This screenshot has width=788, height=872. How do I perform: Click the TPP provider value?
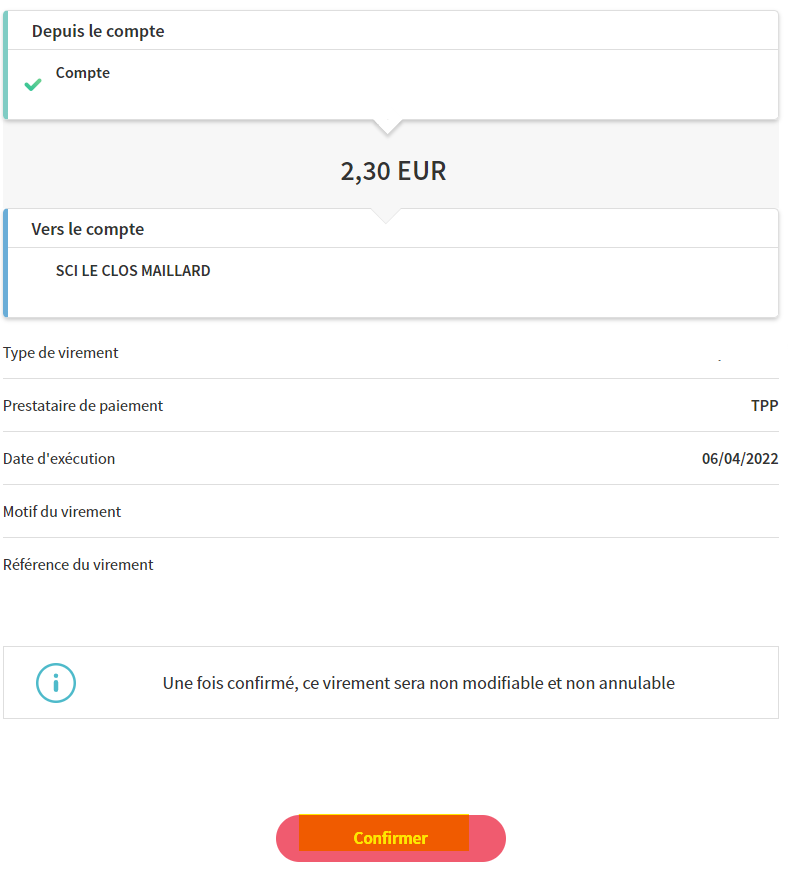pyautogui.click(x=764, y=406)
